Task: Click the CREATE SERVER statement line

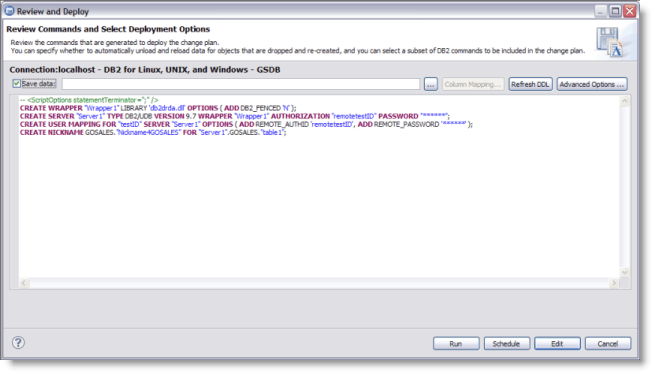Action: [x=235, y=116]
